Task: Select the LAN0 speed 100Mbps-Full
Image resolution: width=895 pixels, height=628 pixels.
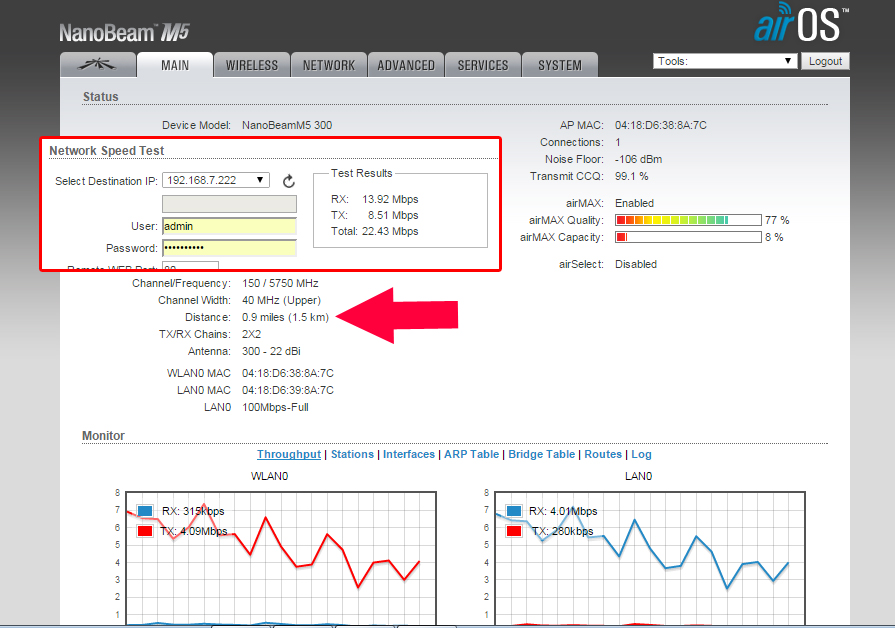Action: click(275, 408)
